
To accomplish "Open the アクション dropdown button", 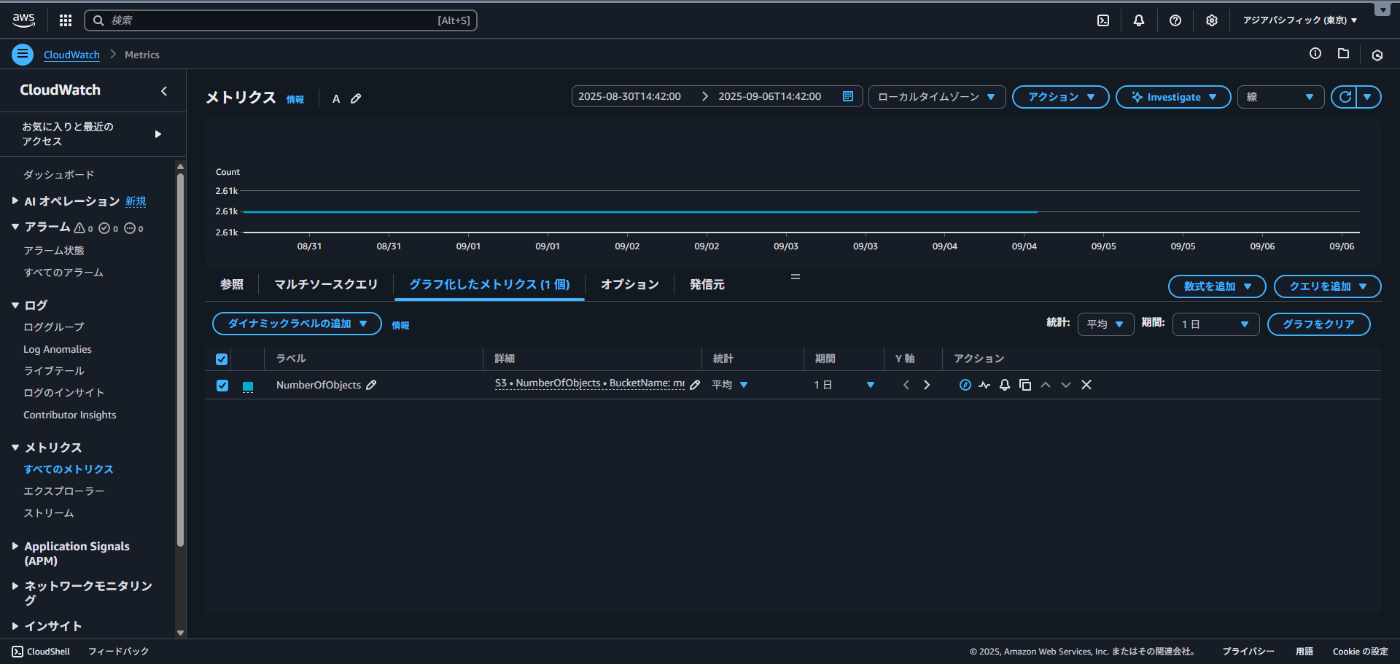I will click(1061, 97).
